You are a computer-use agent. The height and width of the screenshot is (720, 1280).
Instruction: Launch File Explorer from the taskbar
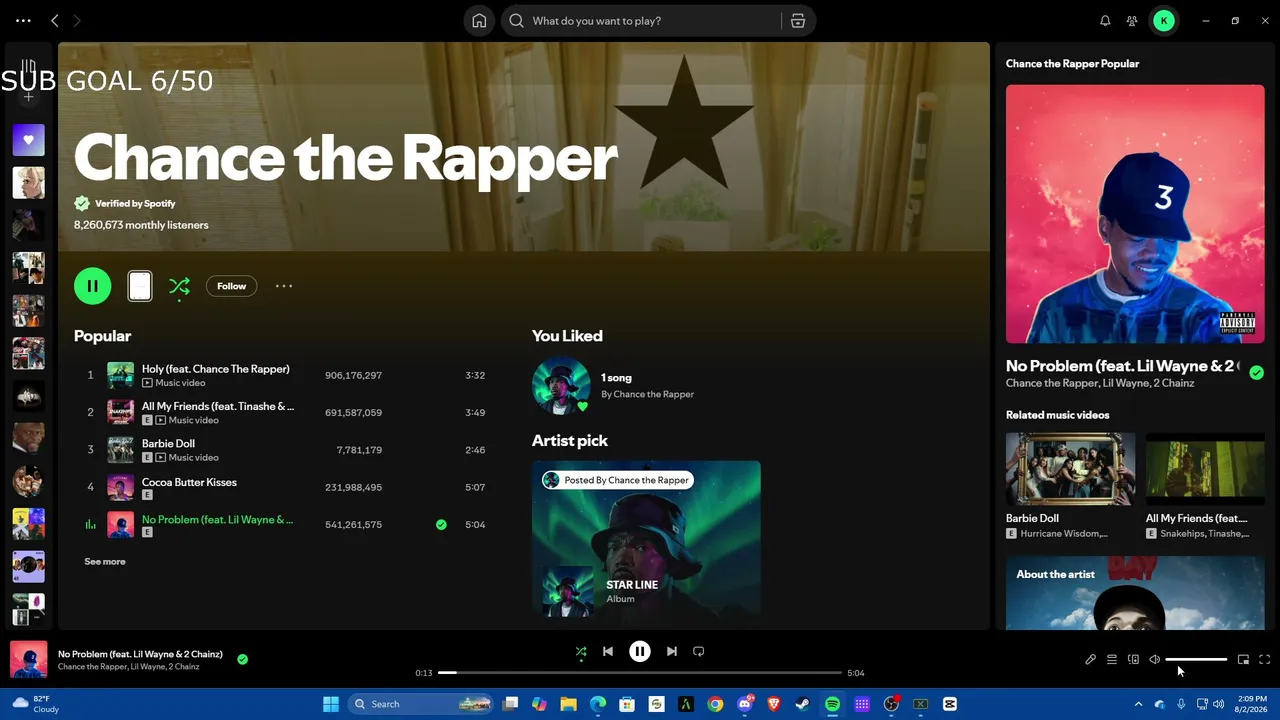(568, 704)
